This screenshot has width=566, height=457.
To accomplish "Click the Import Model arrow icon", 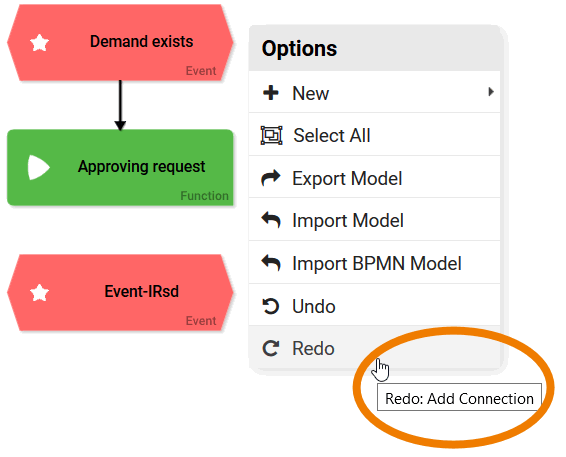I will [x=271, y=220].
